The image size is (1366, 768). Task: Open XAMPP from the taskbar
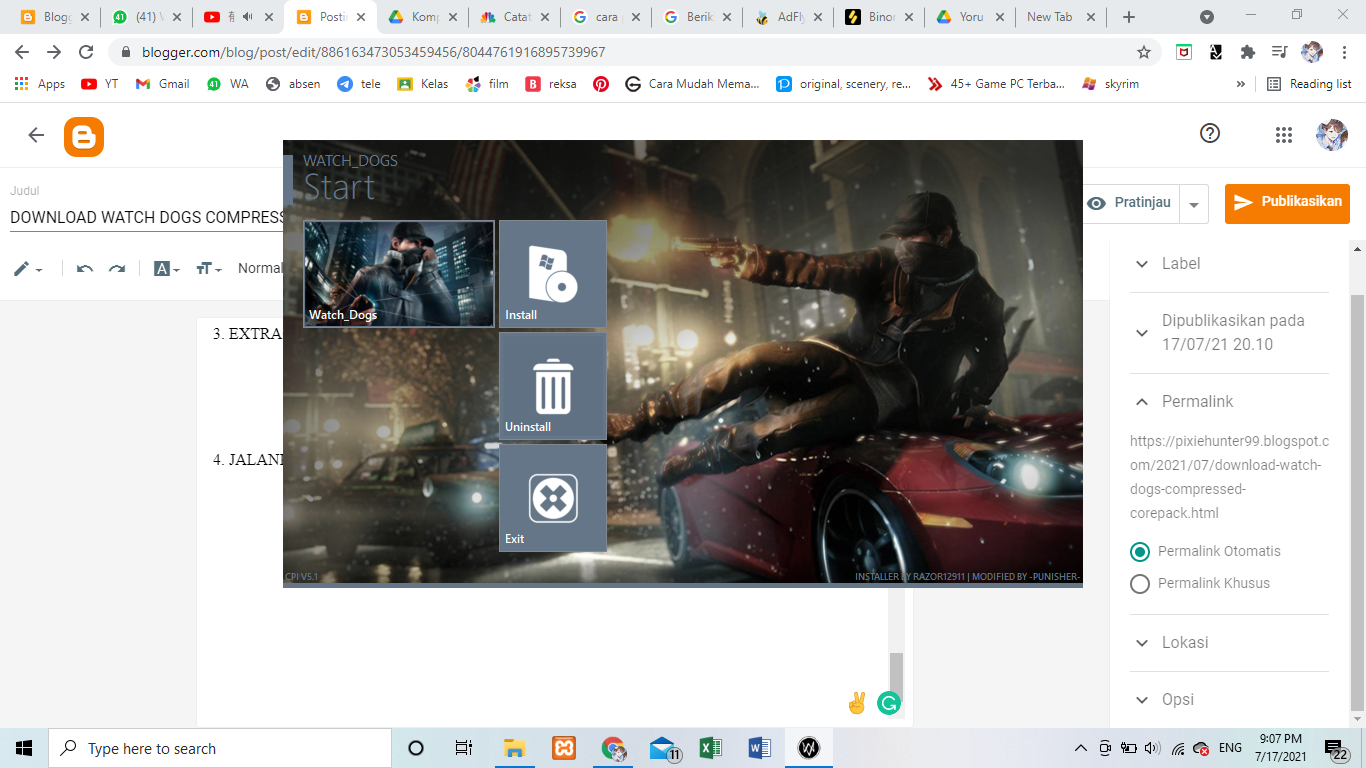564,748
